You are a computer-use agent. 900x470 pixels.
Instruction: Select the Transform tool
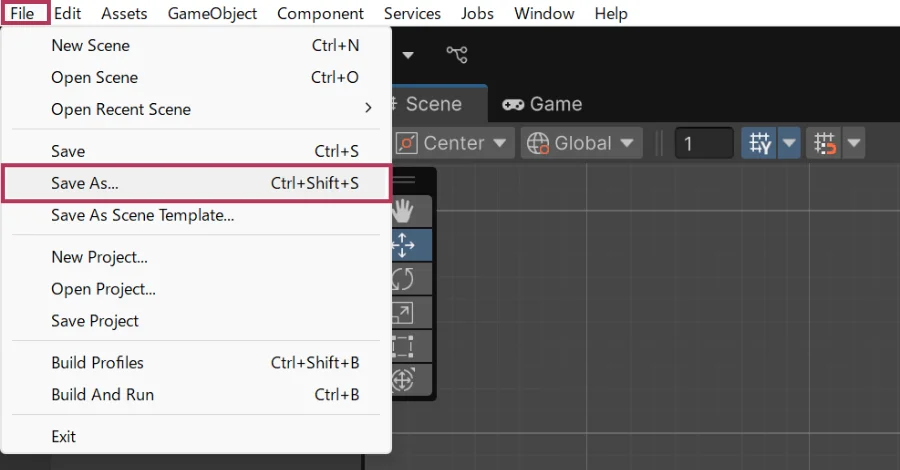404,380
